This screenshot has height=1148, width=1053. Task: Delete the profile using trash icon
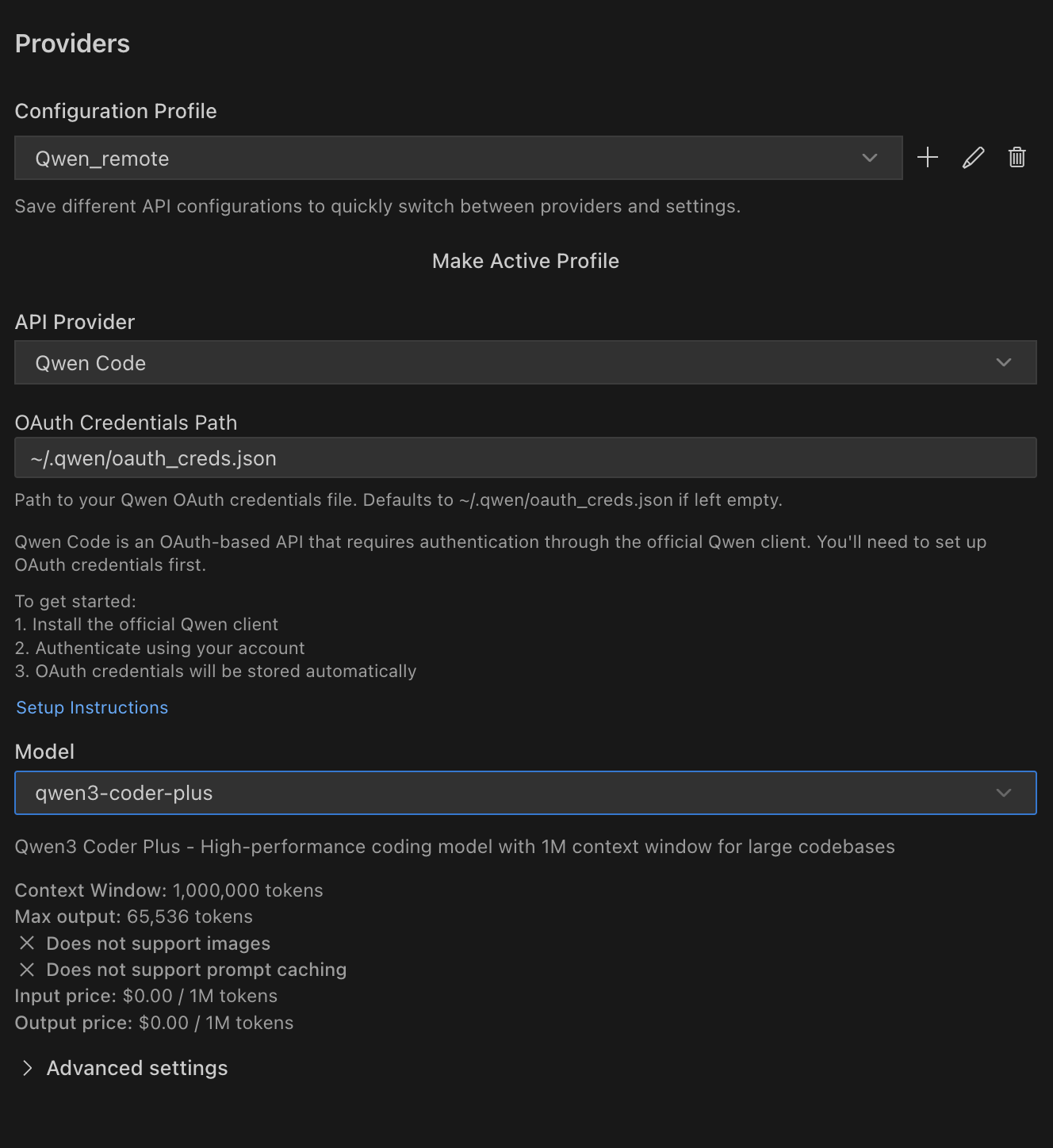[x=1017, y=158]
